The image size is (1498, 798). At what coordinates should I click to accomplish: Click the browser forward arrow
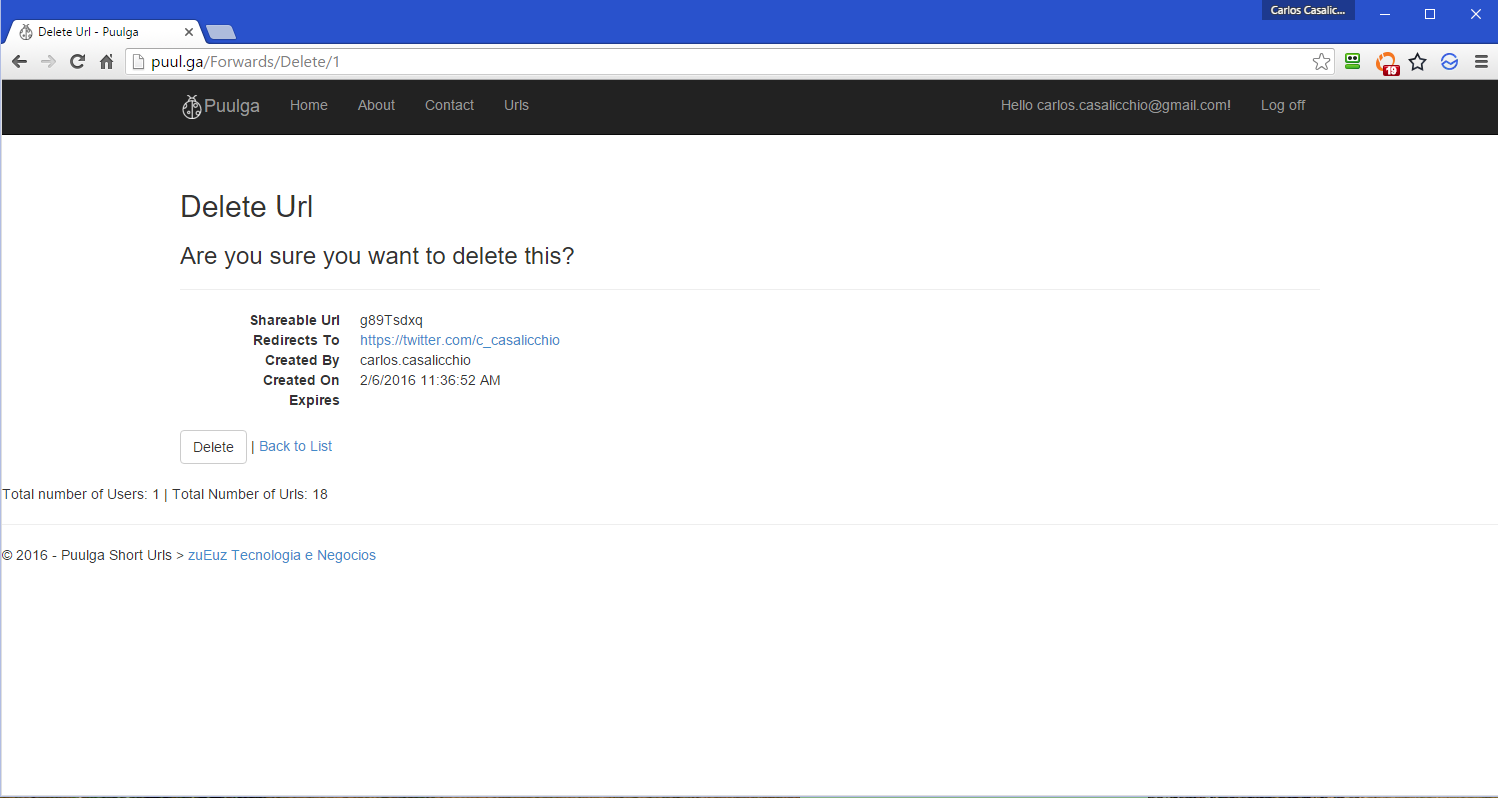point(48,62)
